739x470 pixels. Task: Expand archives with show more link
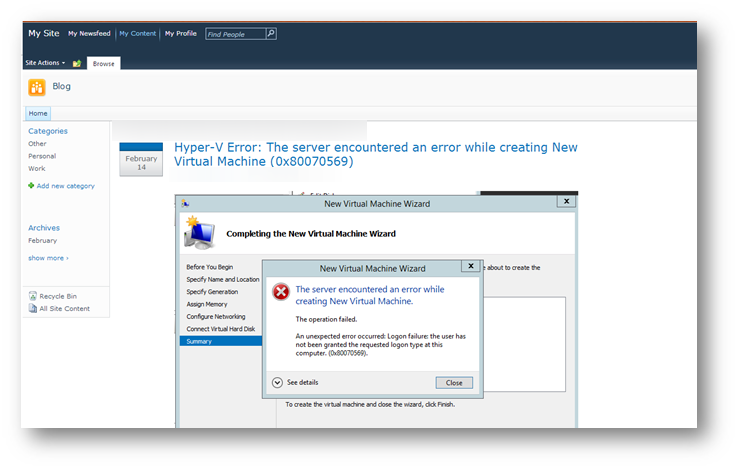click(48, 258)
